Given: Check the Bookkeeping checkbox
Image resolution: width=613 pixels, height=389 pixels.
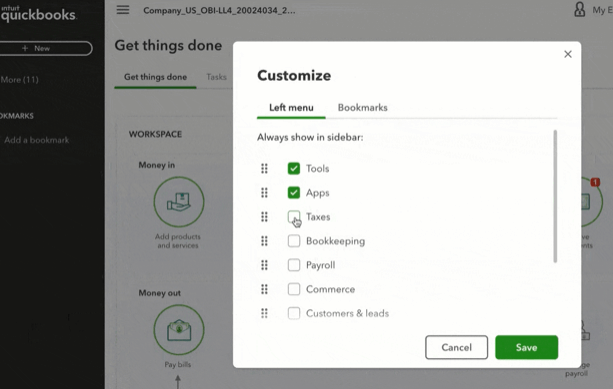Looking at the screenshot, I should (x=294, y=241).
